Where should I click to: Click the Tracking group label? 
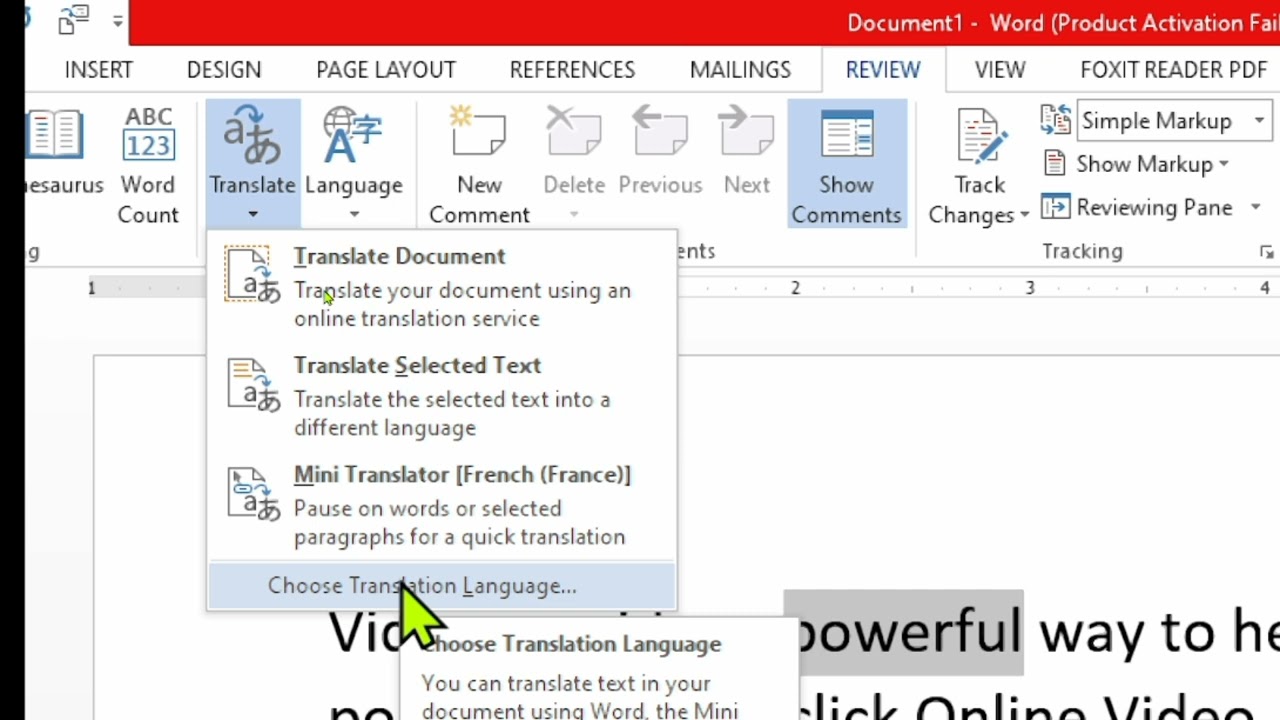(1082, 251)
